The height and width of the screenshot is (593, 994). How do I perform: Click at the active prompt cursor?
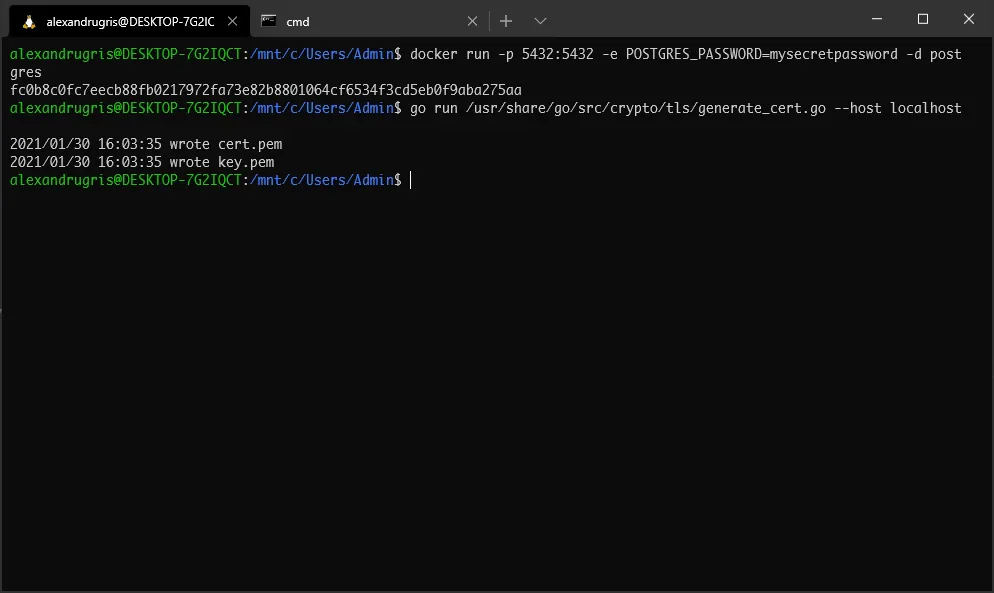pyautogui.click(x=411, y=180)
